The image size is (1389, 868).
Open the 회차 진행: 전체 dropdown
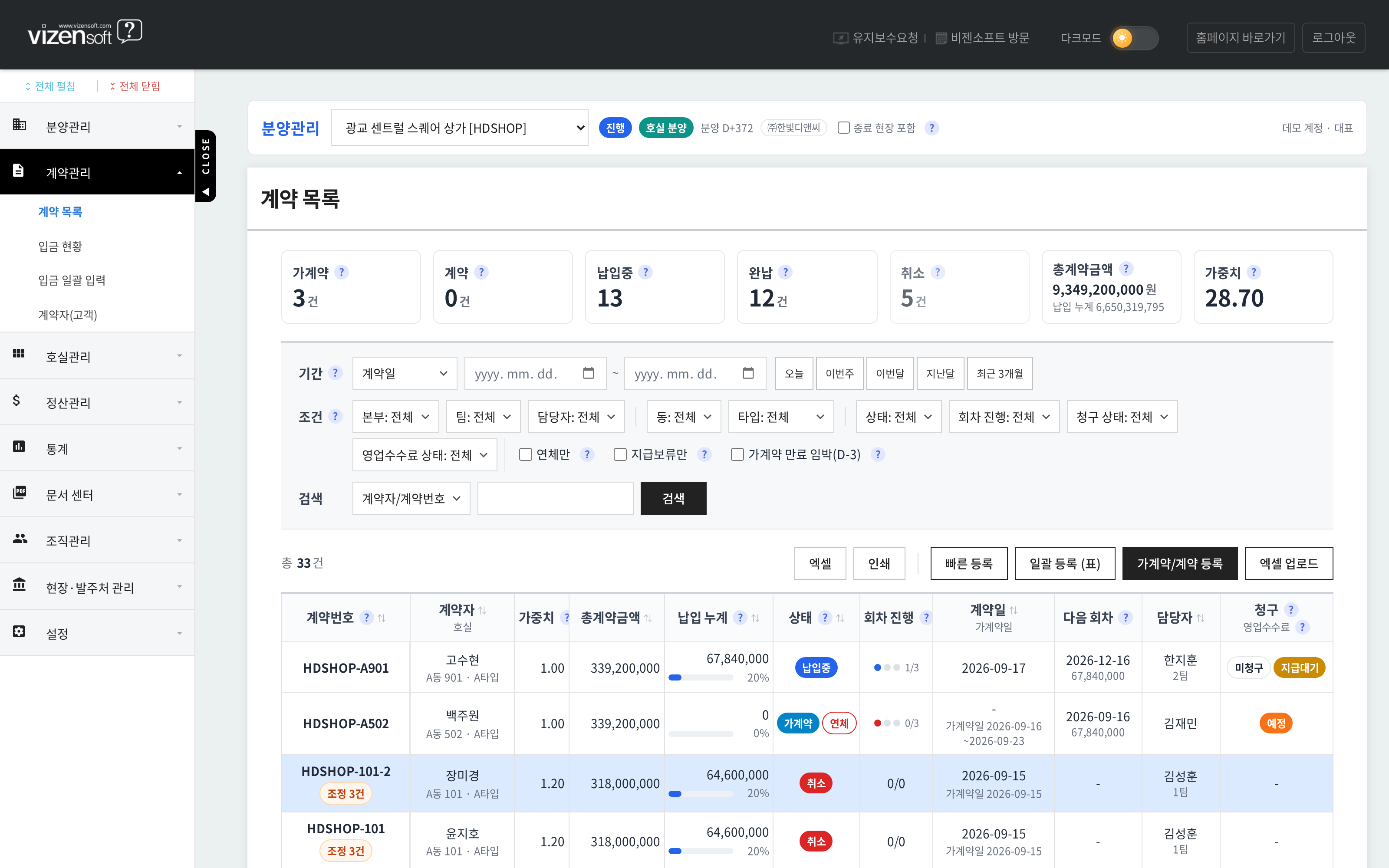[1004, 416]
